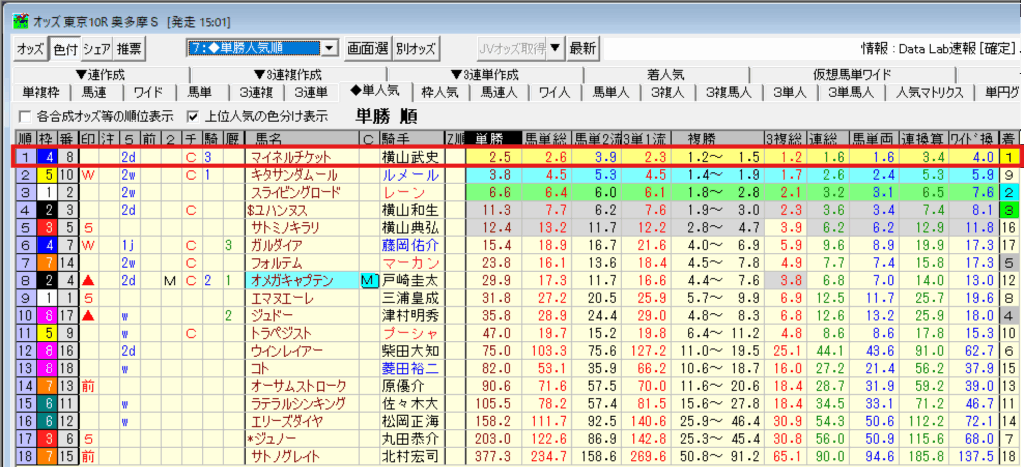Expand the ▼連作成 group

coord(97,75)
